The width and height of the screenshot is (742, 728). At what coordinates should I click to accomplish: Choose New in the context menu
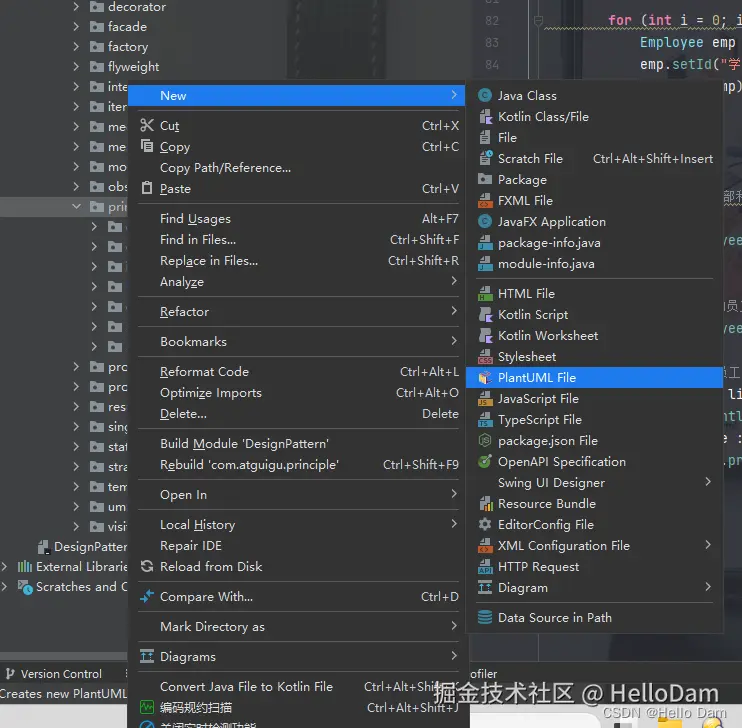coord(297,96)
